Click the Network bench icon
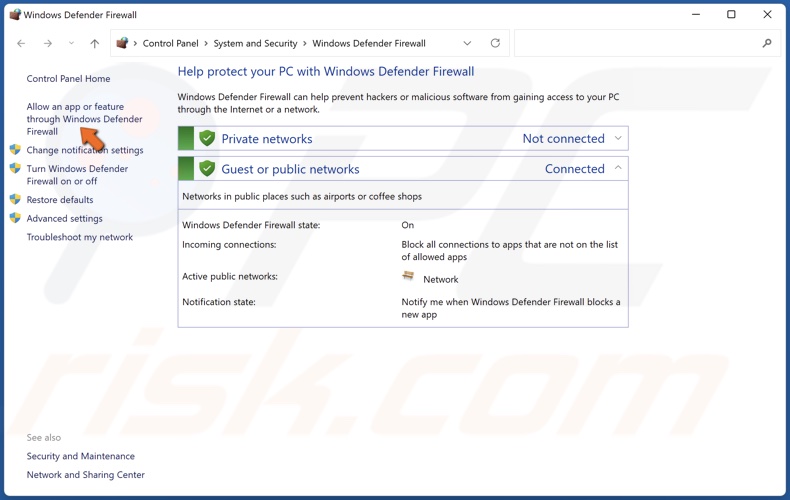The image size is (790, 500). (408, 276)
